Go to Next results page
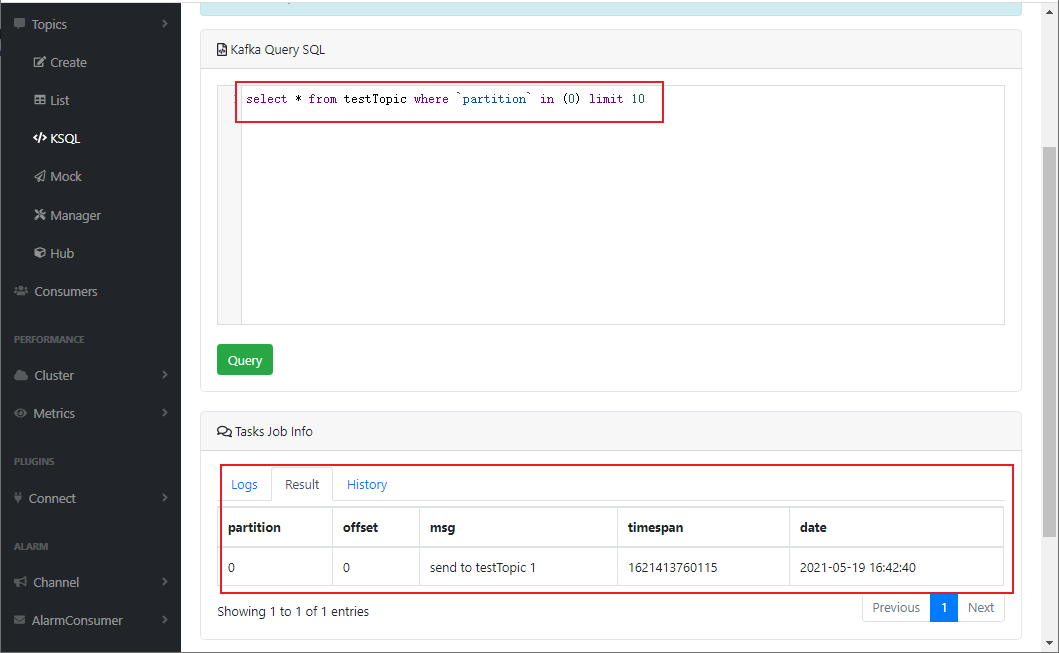 (x=981, y=608)
